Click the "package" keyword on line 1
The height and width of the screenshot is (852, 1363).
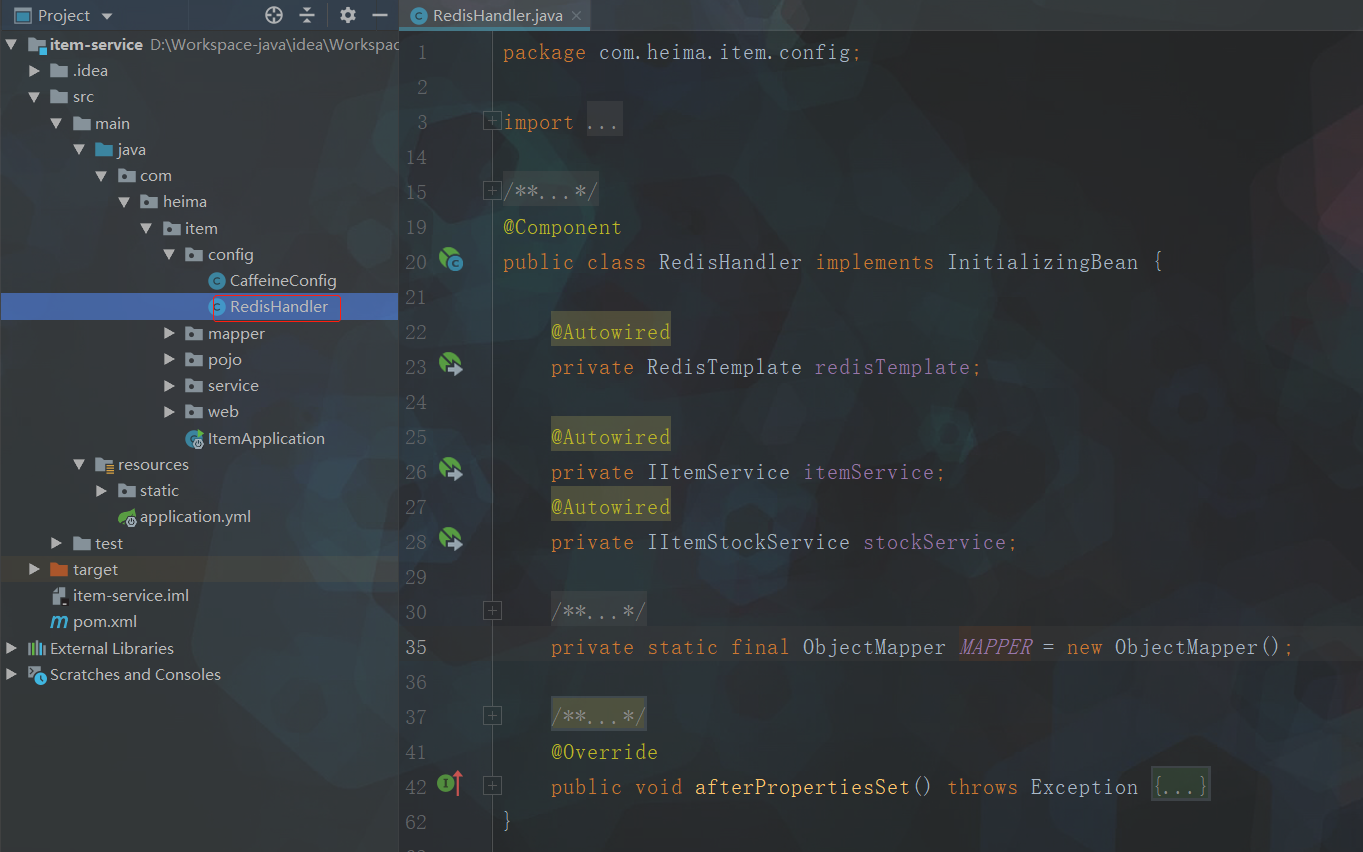point(544,52)
